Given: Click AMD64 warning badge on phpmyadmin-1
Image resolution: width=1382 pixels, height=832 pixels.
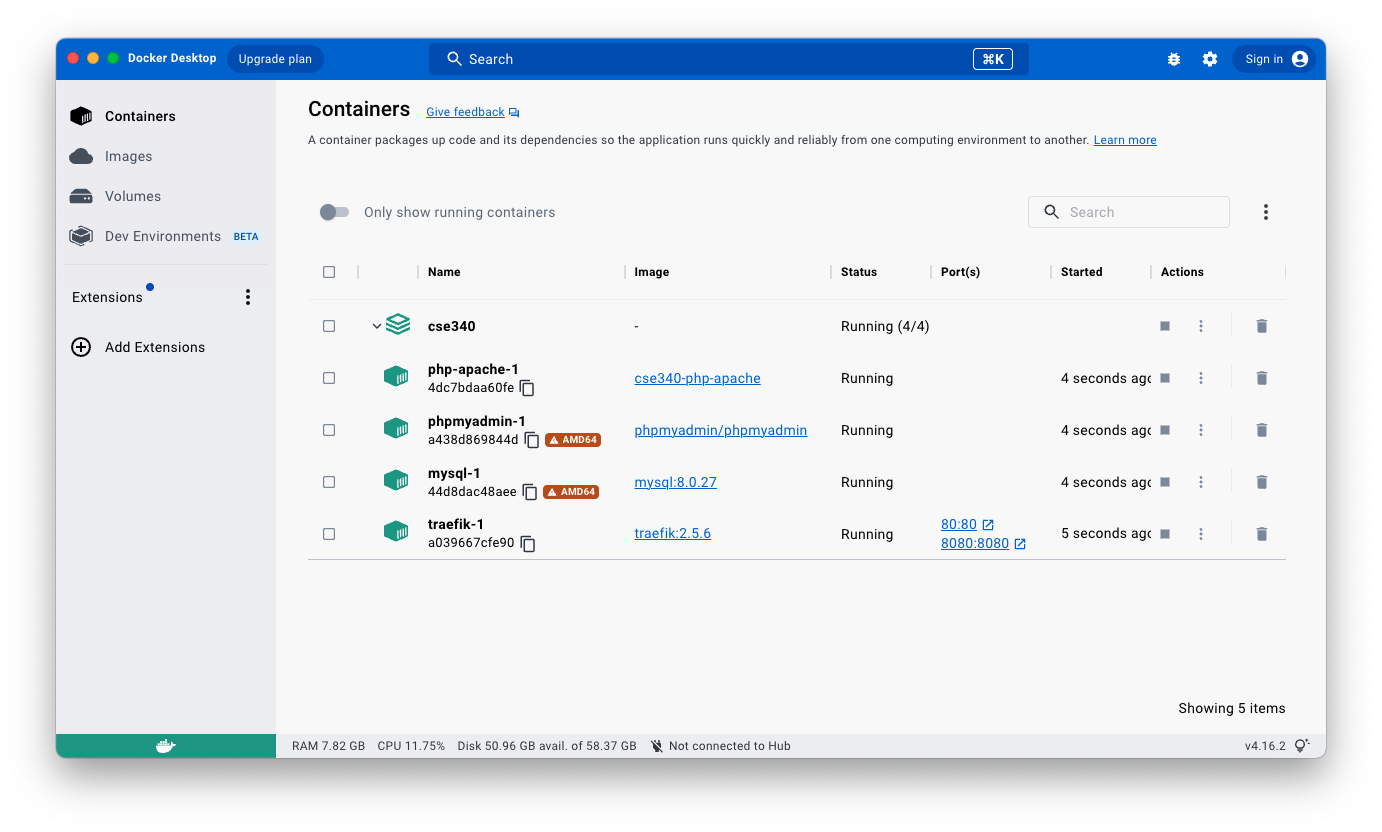Looking at the screenshot, I should [x=573, y=440].
